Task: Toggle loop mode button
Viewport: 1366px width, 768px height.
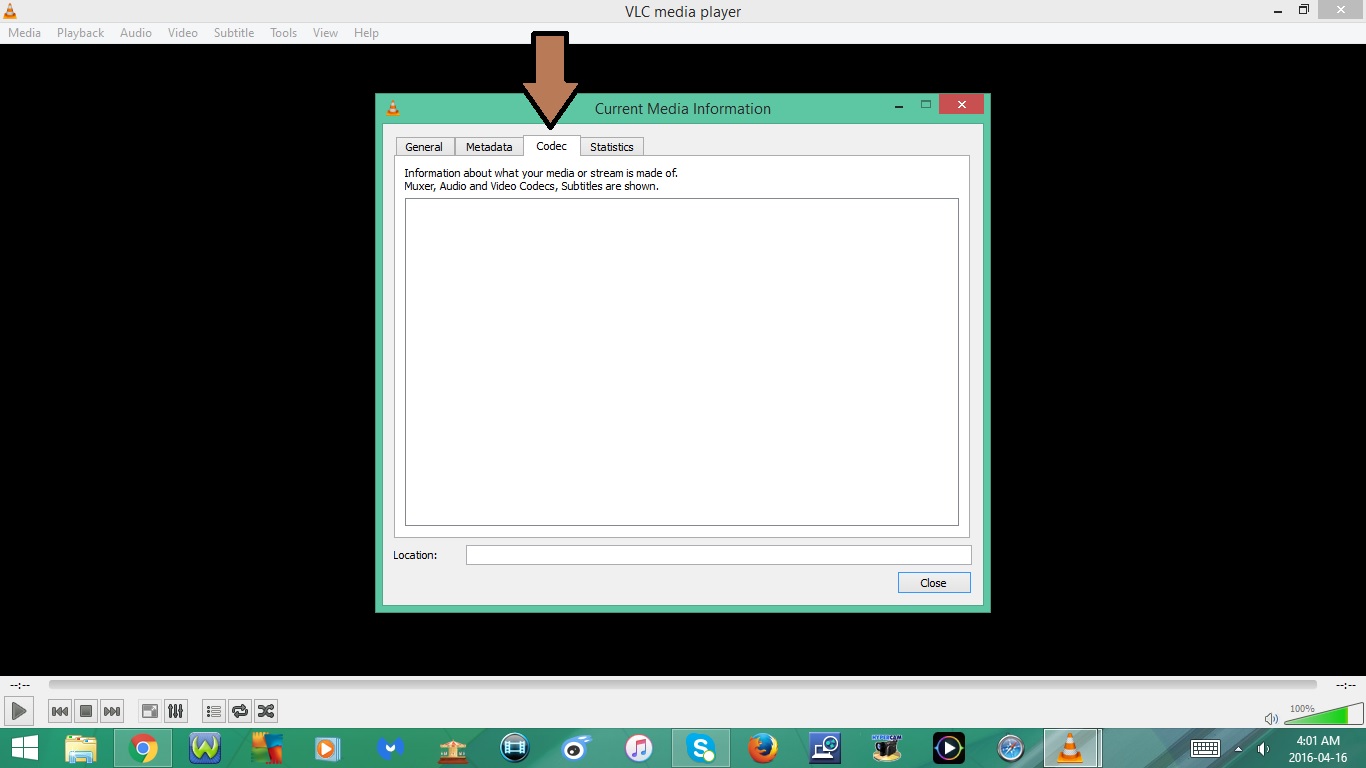Action: point(240,711)
